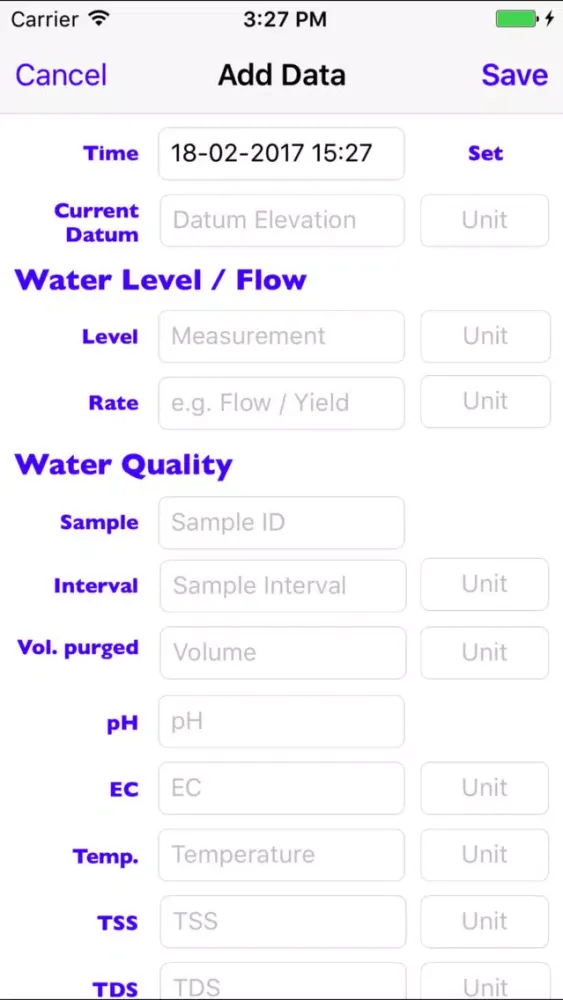The height and width of the screenshot is (1000, 563).
Task: Focus the Sample ID field
Action: 281,522
